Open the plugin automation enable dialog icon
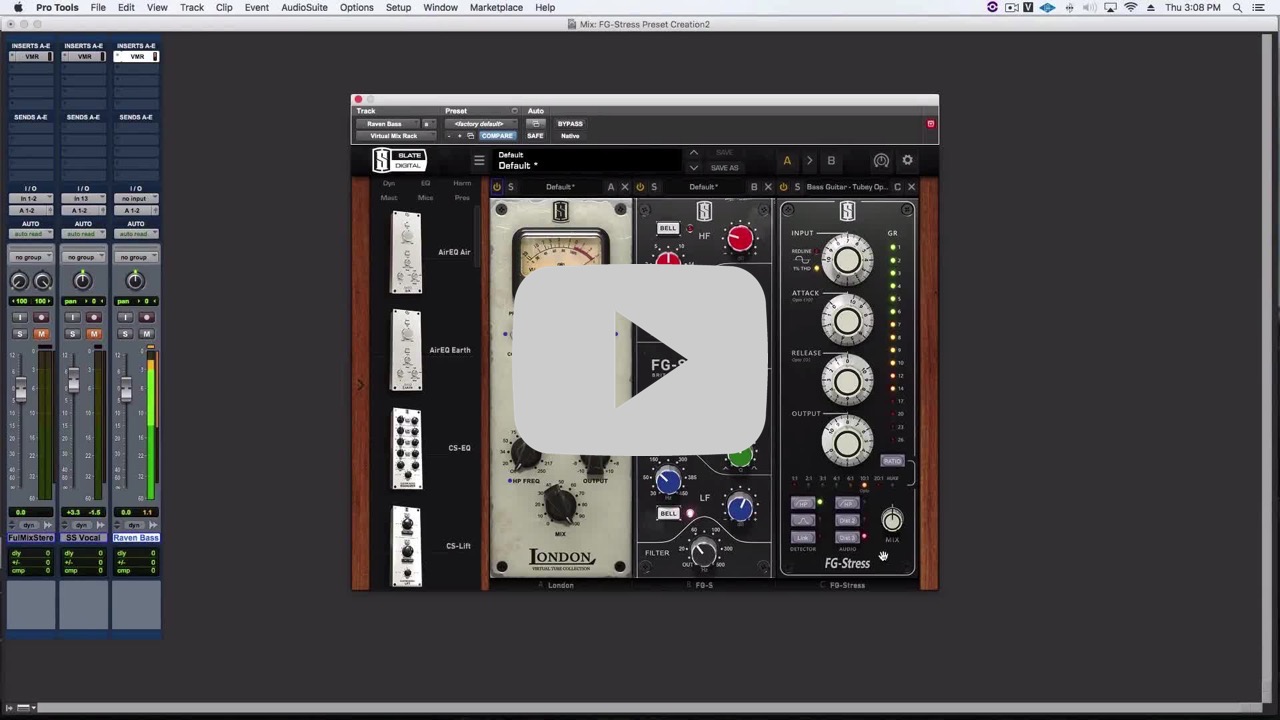 pyautogui.click(x=535, y=124)
